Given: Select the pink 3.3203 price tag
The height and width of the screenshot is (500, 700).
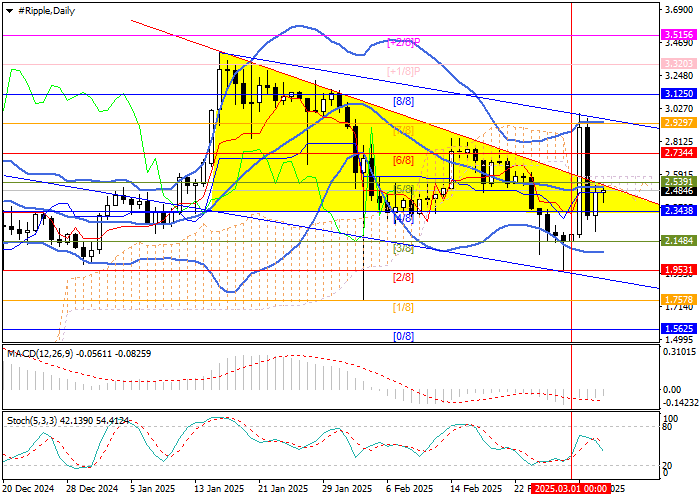Looking at the screenshot, I should 679,64.
